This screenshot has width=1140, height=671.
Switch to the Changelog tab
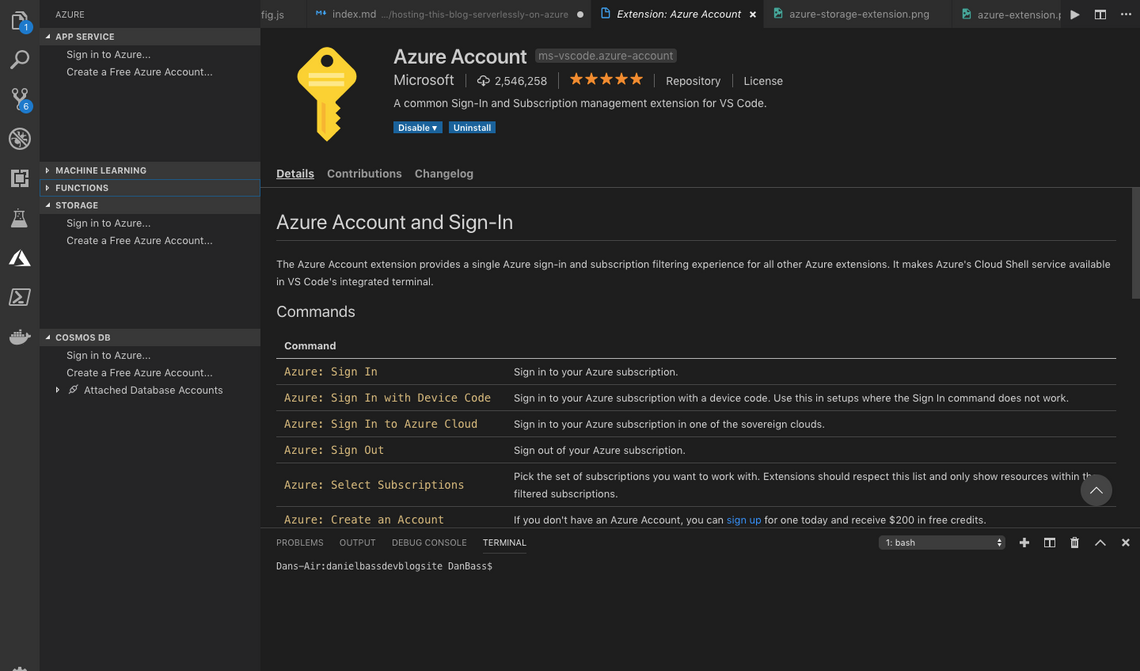pos(443,174)
